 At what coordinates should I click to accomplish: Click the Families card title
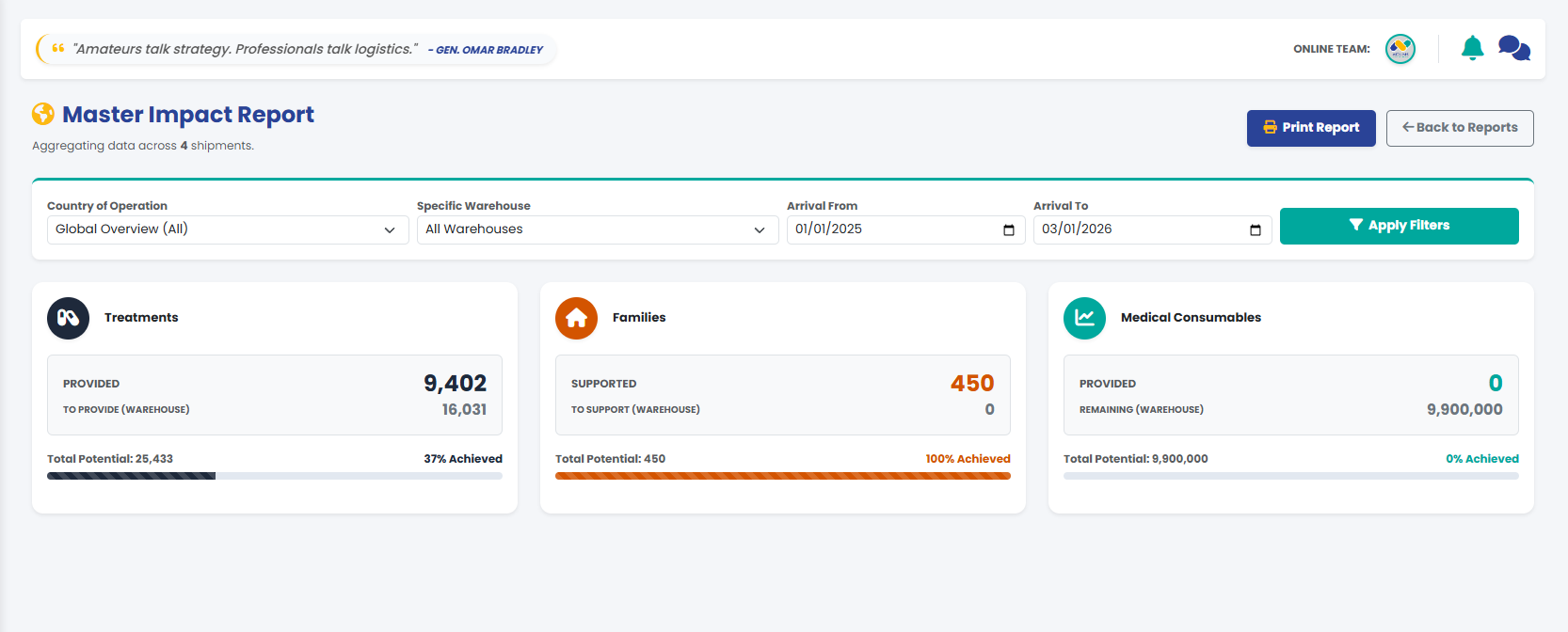[639, 318]
